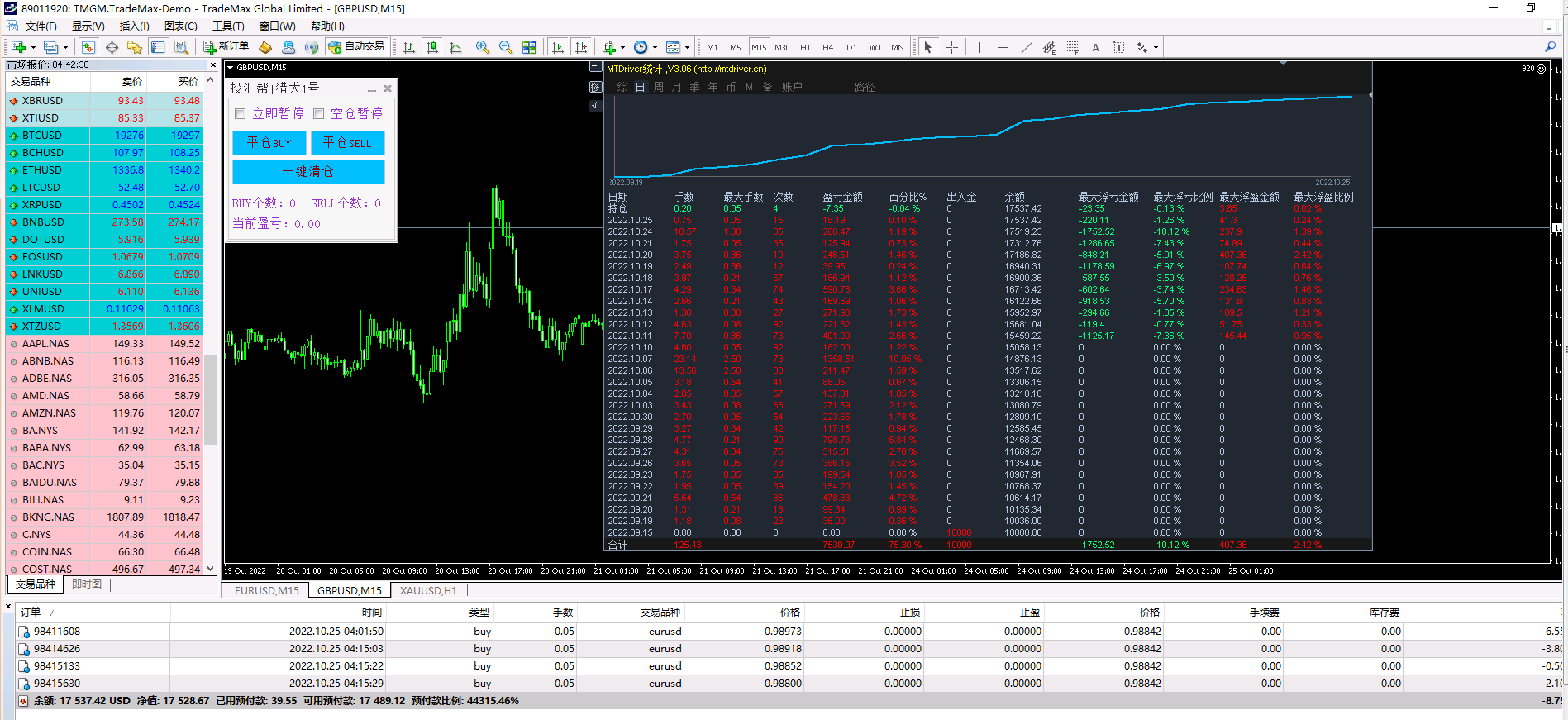Expand the GBPUSD,M15 chart title dropdown

coord(231,68)
